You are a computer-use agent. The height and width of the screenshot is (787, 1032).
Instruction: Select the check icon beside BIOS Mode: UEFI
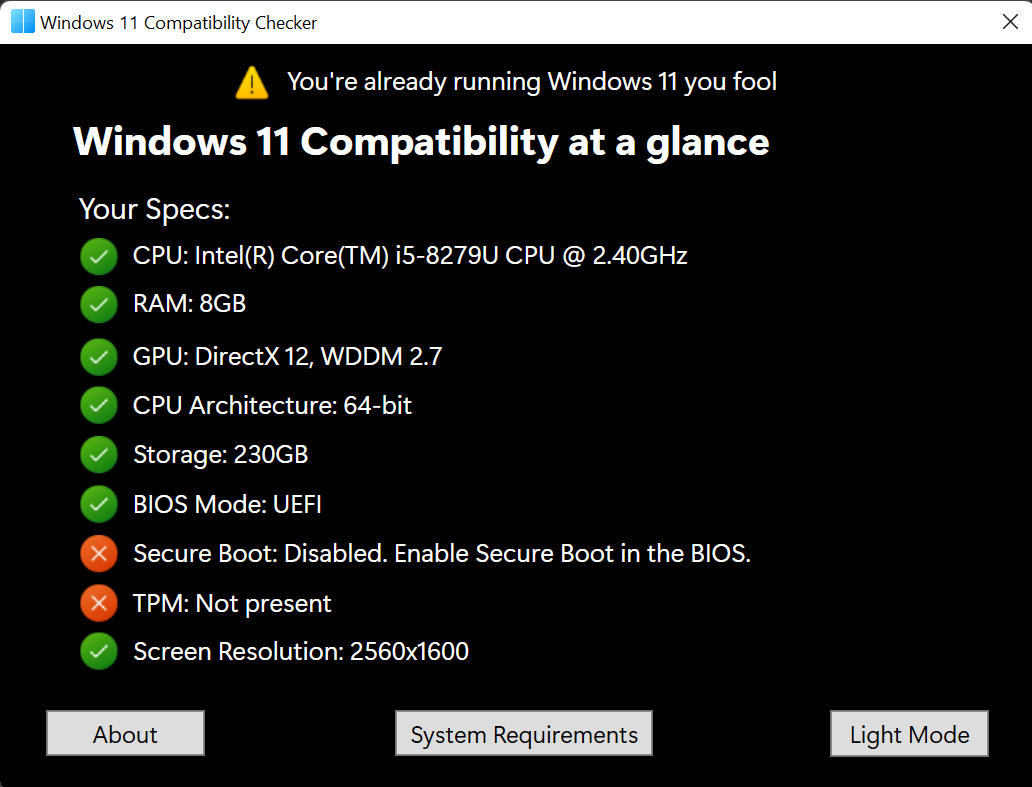[99, 504]
